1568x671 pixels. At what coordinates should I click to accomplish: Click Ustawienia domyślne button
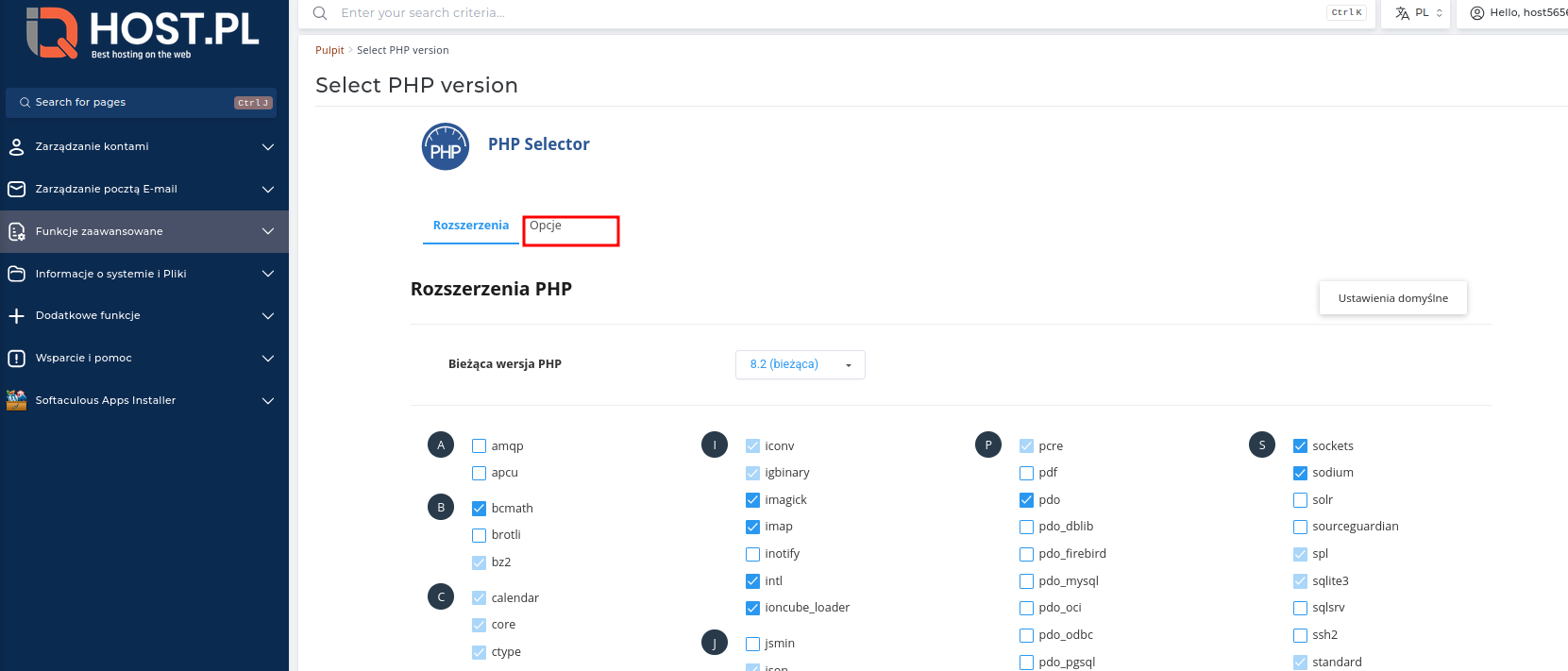(1393, 298)
